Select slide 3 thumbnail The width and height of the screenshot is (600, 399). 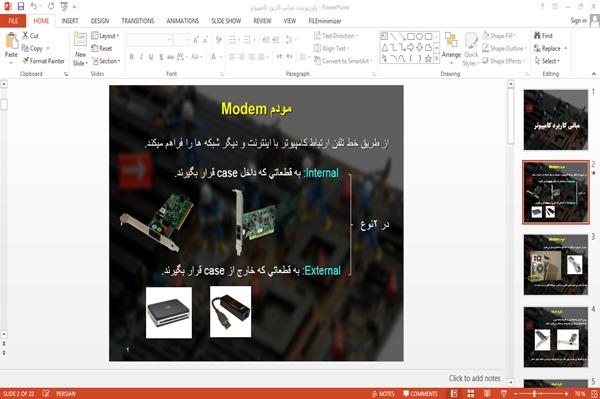click(x=556, y=264)
